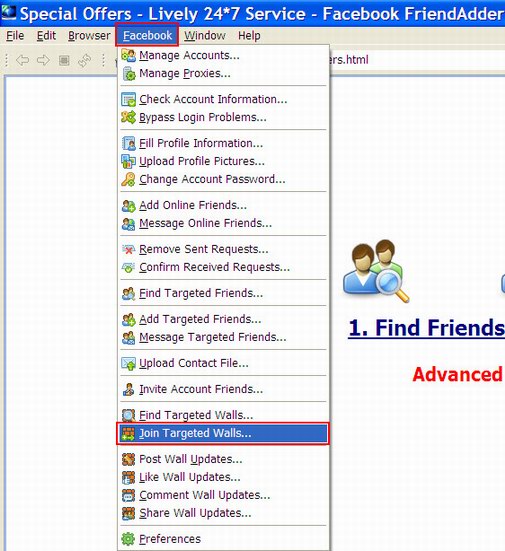Click the Upload Contact File envelope icon
505x551 pixels.
[x=128, y=363]
